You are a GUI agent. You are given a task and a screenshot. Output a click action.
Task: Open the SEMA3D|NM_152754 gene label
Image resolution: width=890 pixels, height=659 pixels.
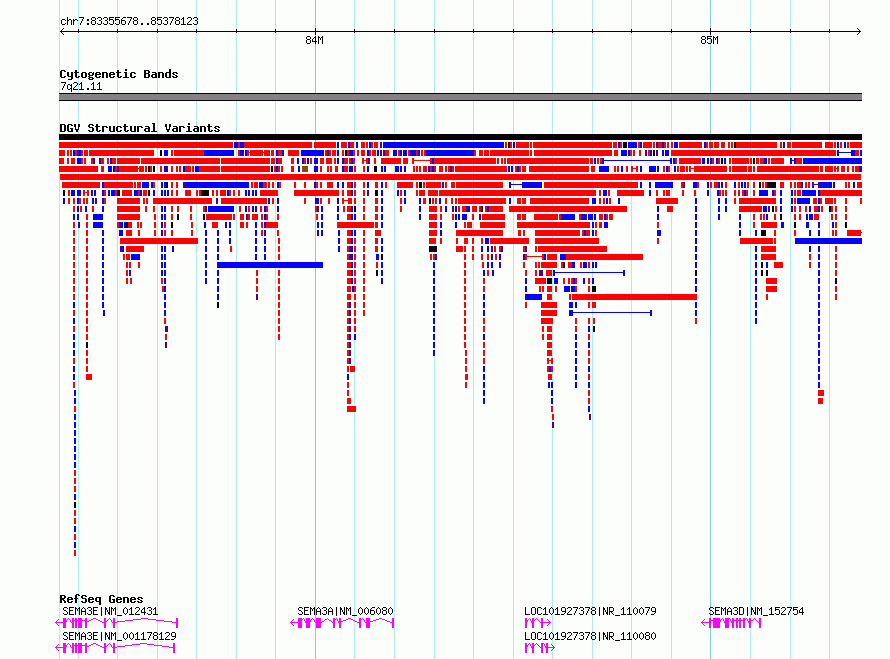[756, 611]
